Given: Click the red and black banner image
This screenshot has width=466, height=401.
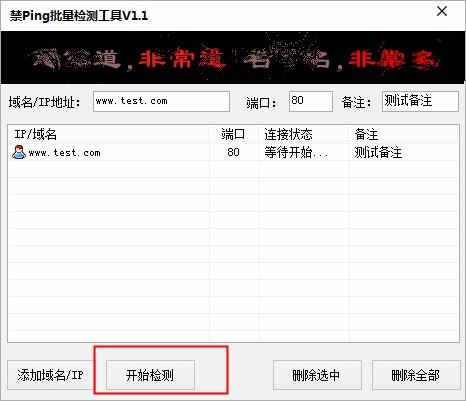Looking at the screenshot, I should point(233,57).
